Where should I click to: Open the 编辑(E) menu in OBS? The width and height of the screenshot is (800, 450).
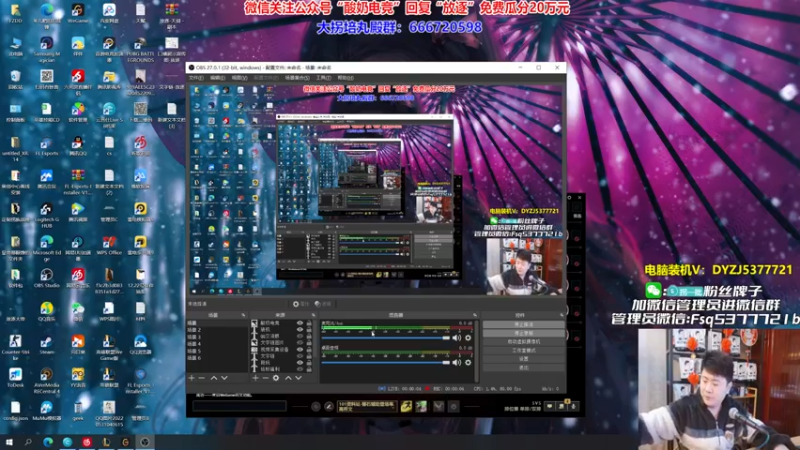[218, 78]
